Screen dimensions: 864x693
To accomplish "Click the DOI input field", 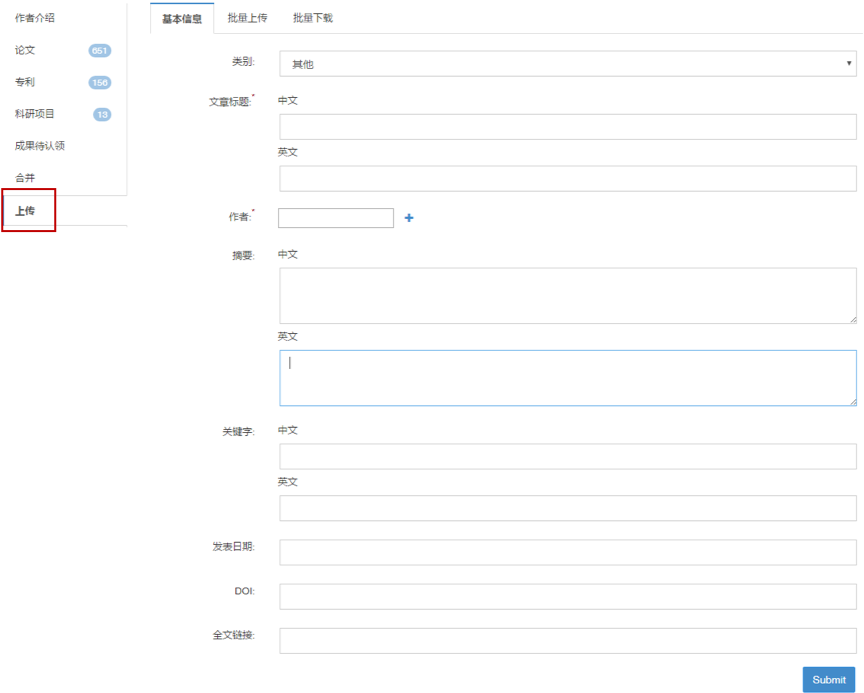I will click(567, 597).
